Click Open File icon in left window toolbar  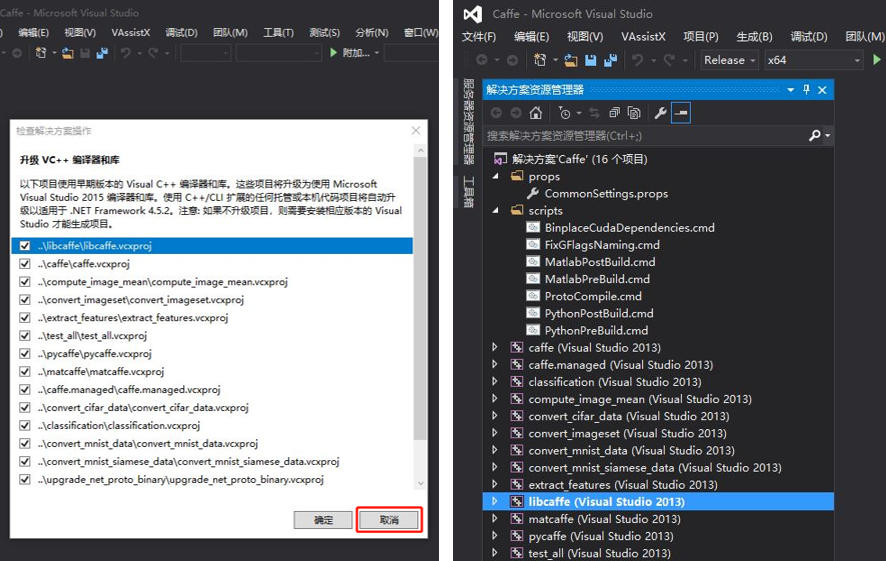tap(68, 53)
